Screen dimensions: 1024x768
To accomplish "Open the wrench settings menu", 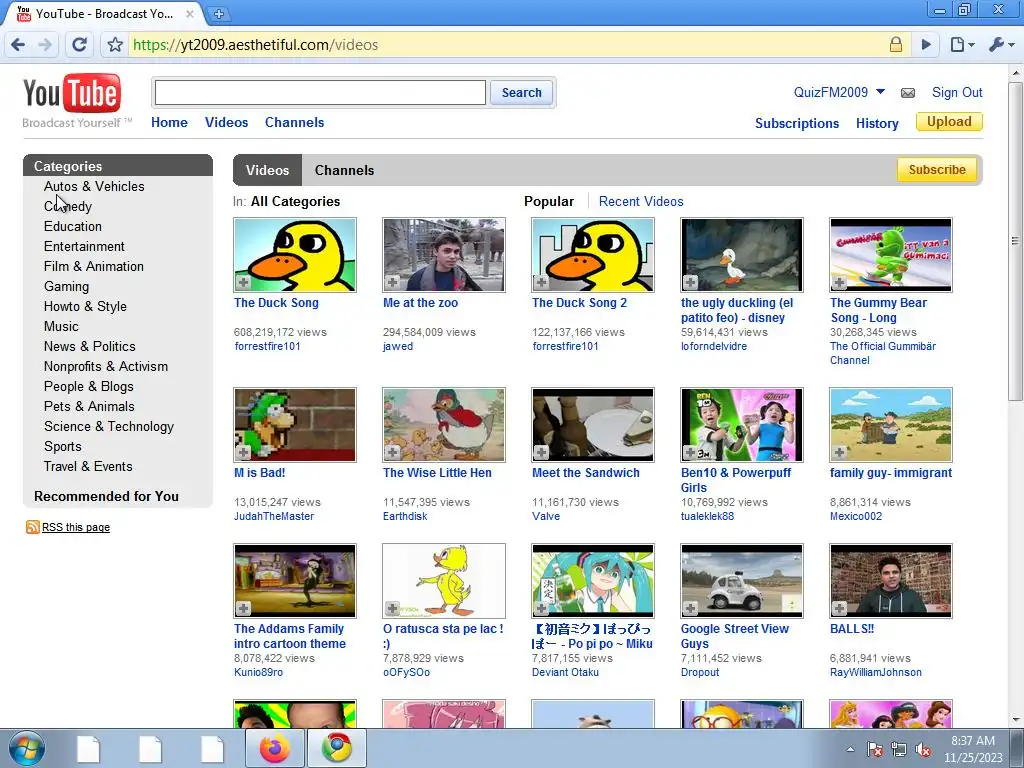I will [x=1001, y=44].
